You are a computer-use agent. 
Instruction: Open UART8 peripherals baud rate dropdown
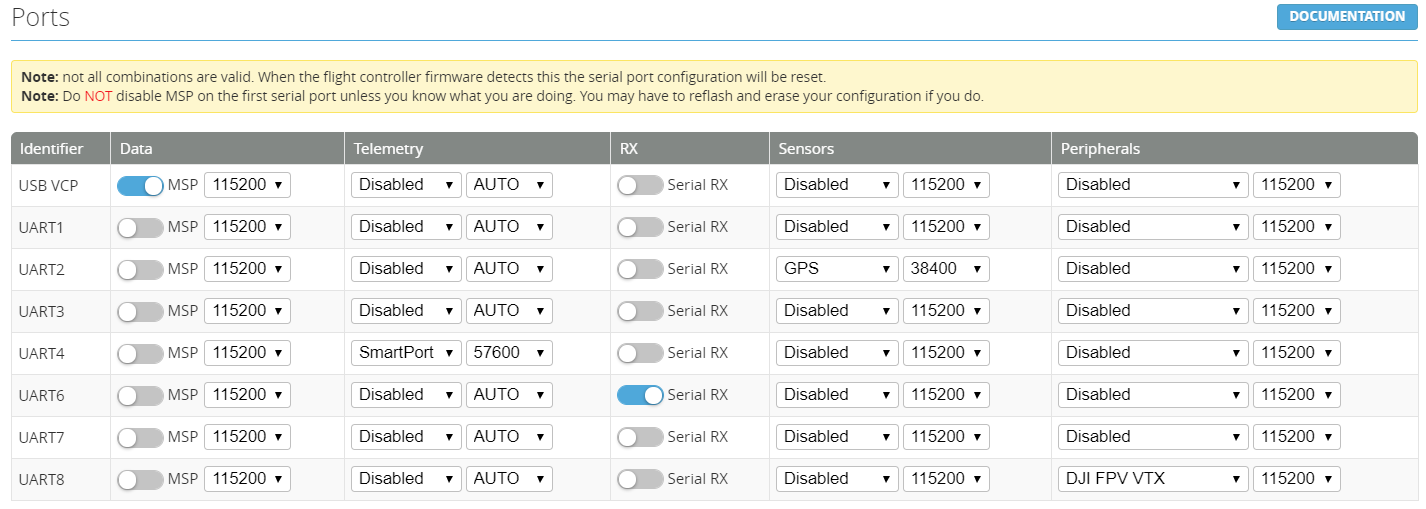1296,479
